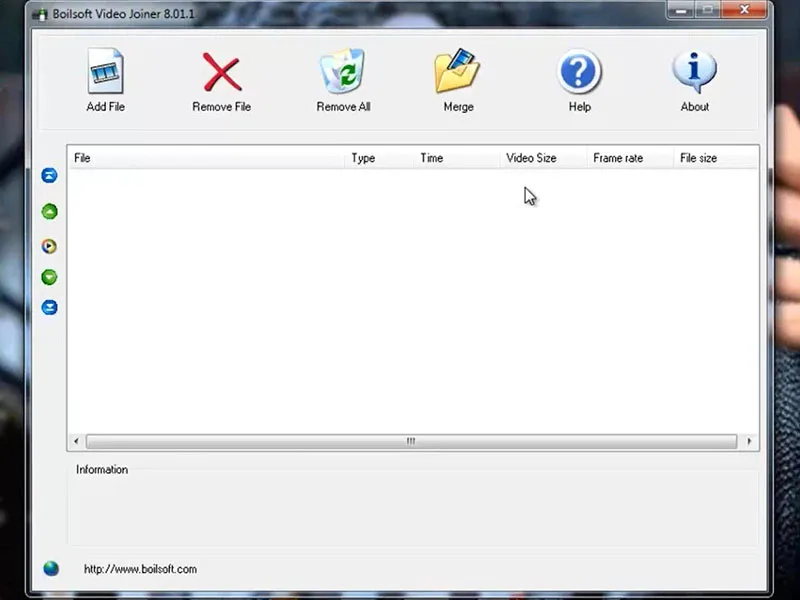The width and height of the screenshot is (800, 600).
Task: Click the scrollbar left arrow
Action: [x=77, y=441]
